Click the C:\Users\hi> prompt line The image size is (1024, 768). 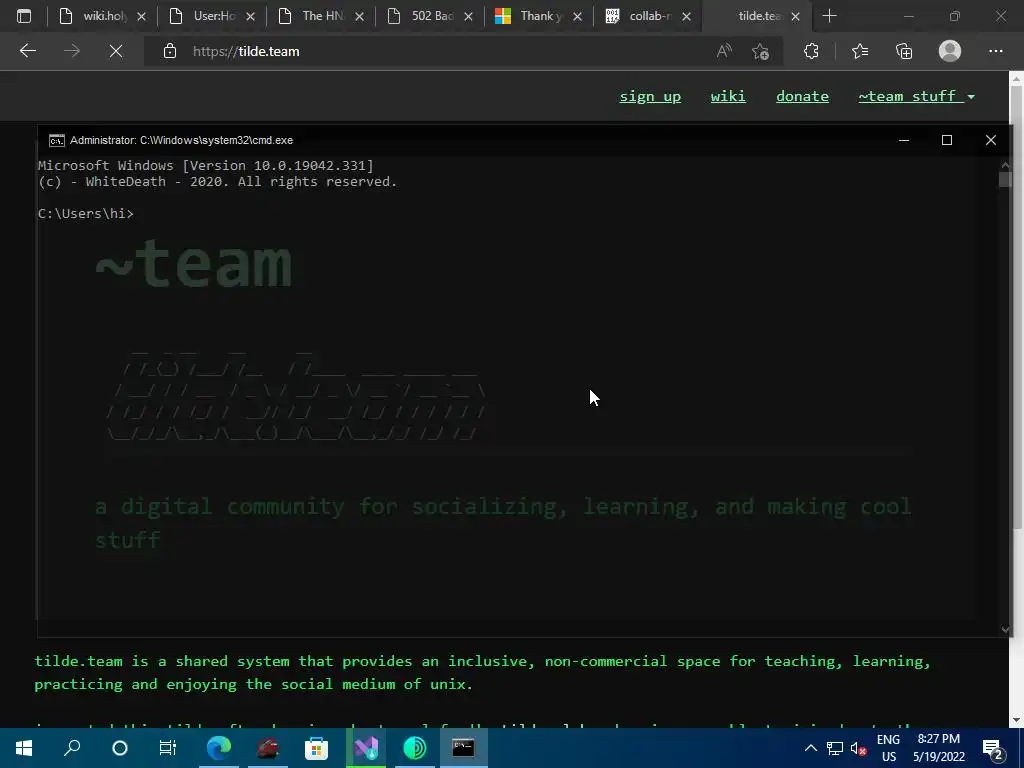(86, 214)
